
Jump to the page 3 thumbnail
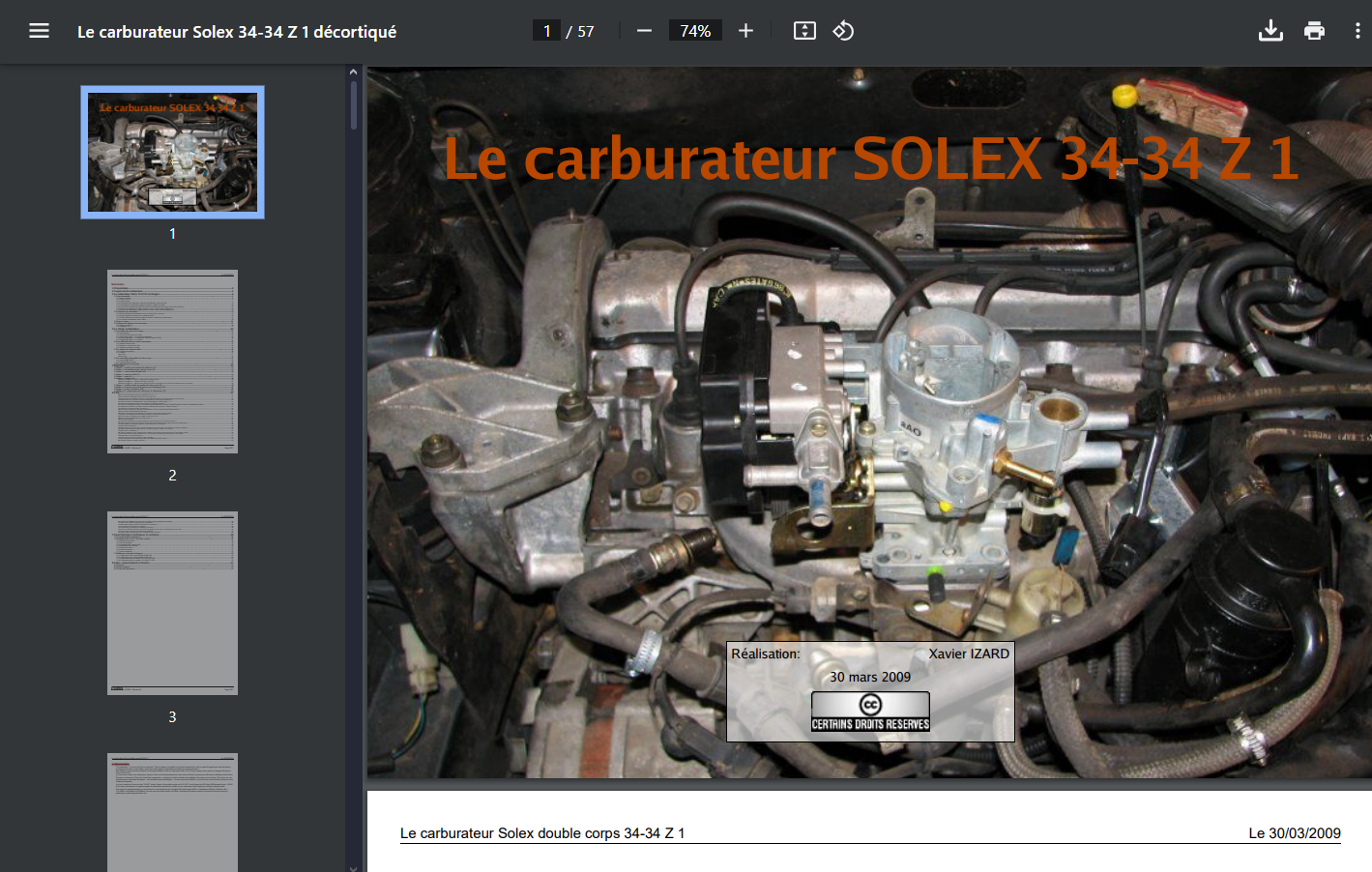pyautogui.click(x=172, y=603)
